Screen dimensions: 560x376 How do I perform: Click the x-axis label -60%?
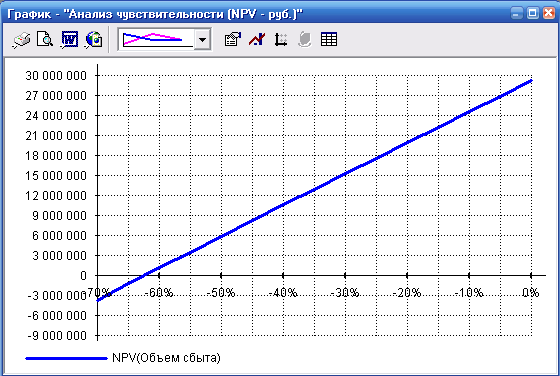[x=159, y=293]
